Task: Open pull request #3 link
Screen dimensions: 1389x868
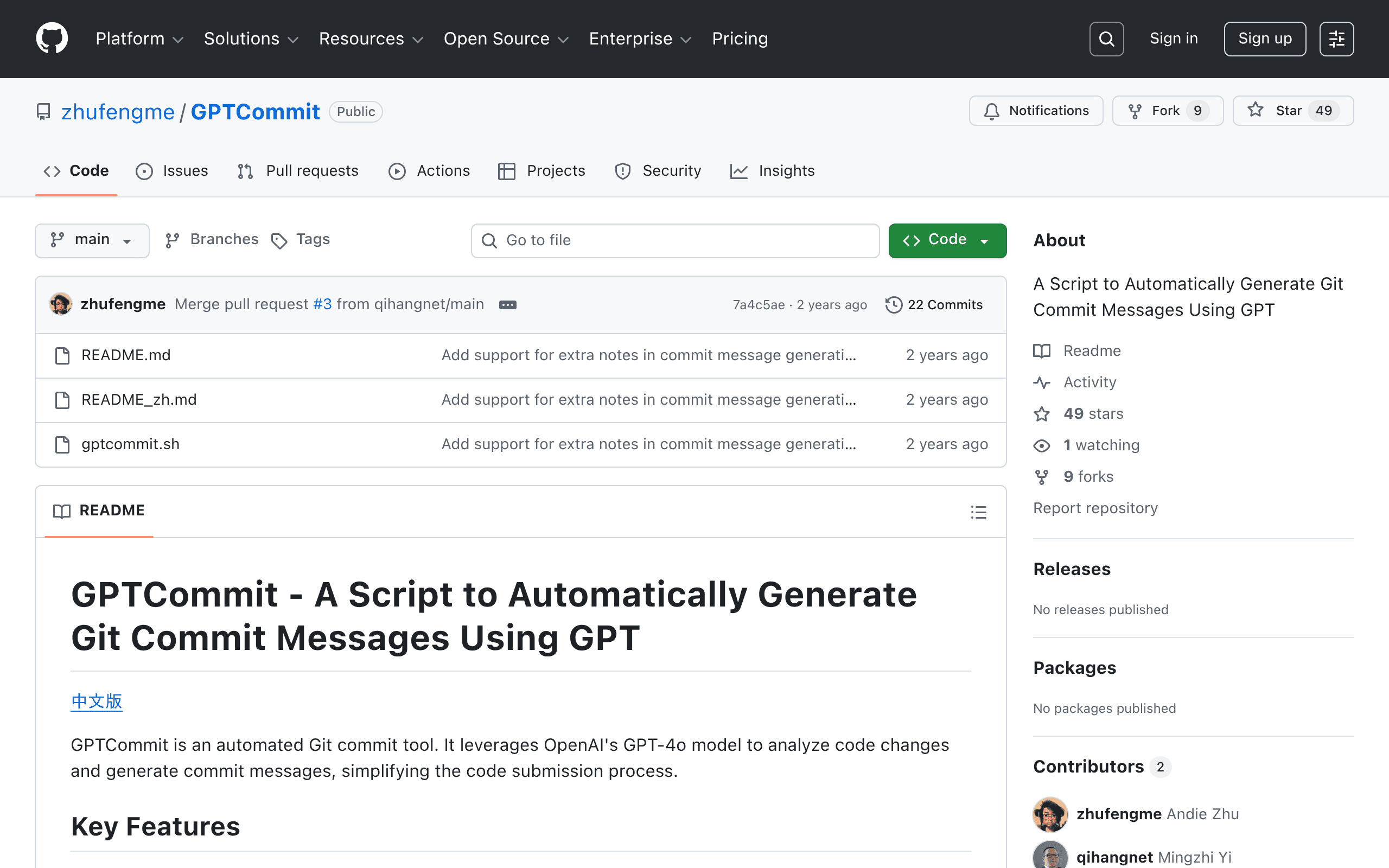Action: click(322, 304)
